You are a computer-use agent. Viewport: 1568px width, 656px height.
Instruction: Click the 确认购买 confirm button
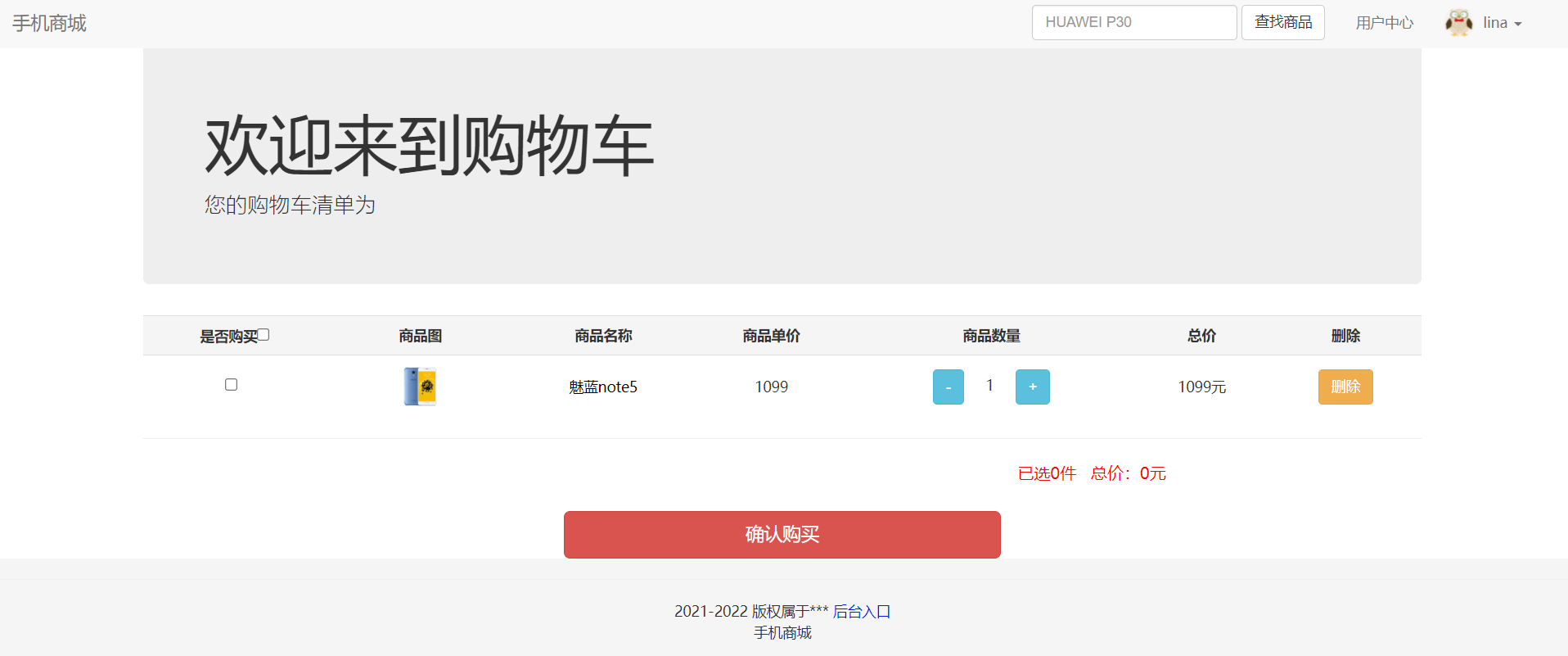[x=782, y=535]
